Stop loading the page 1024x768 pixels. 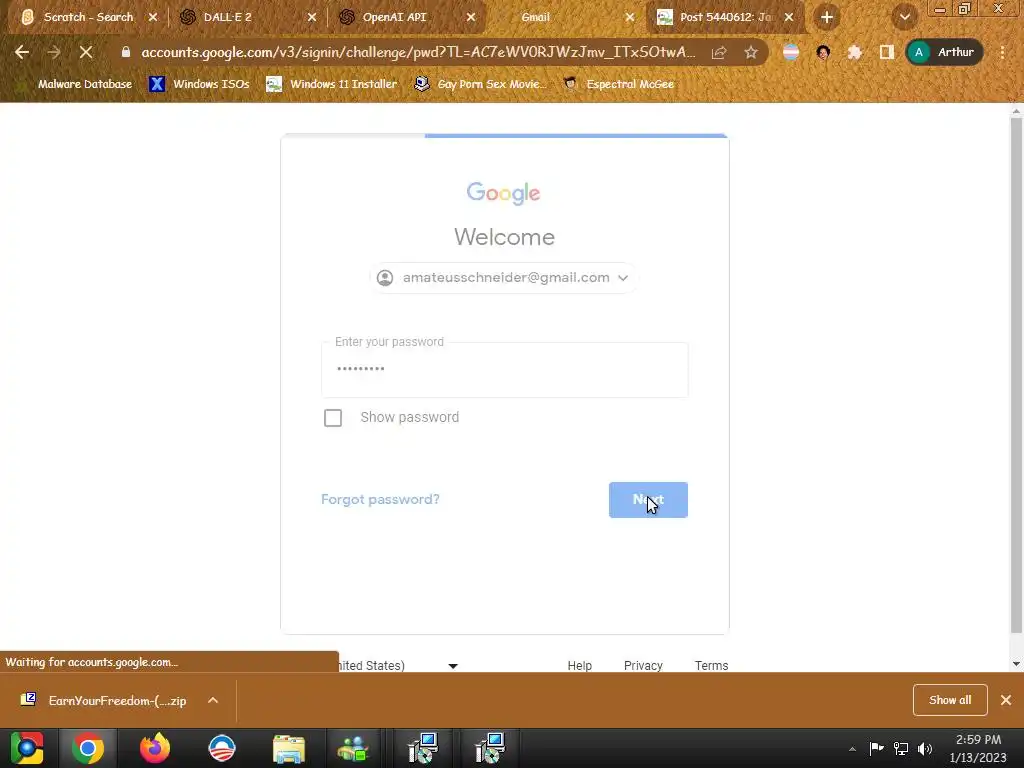86,52
